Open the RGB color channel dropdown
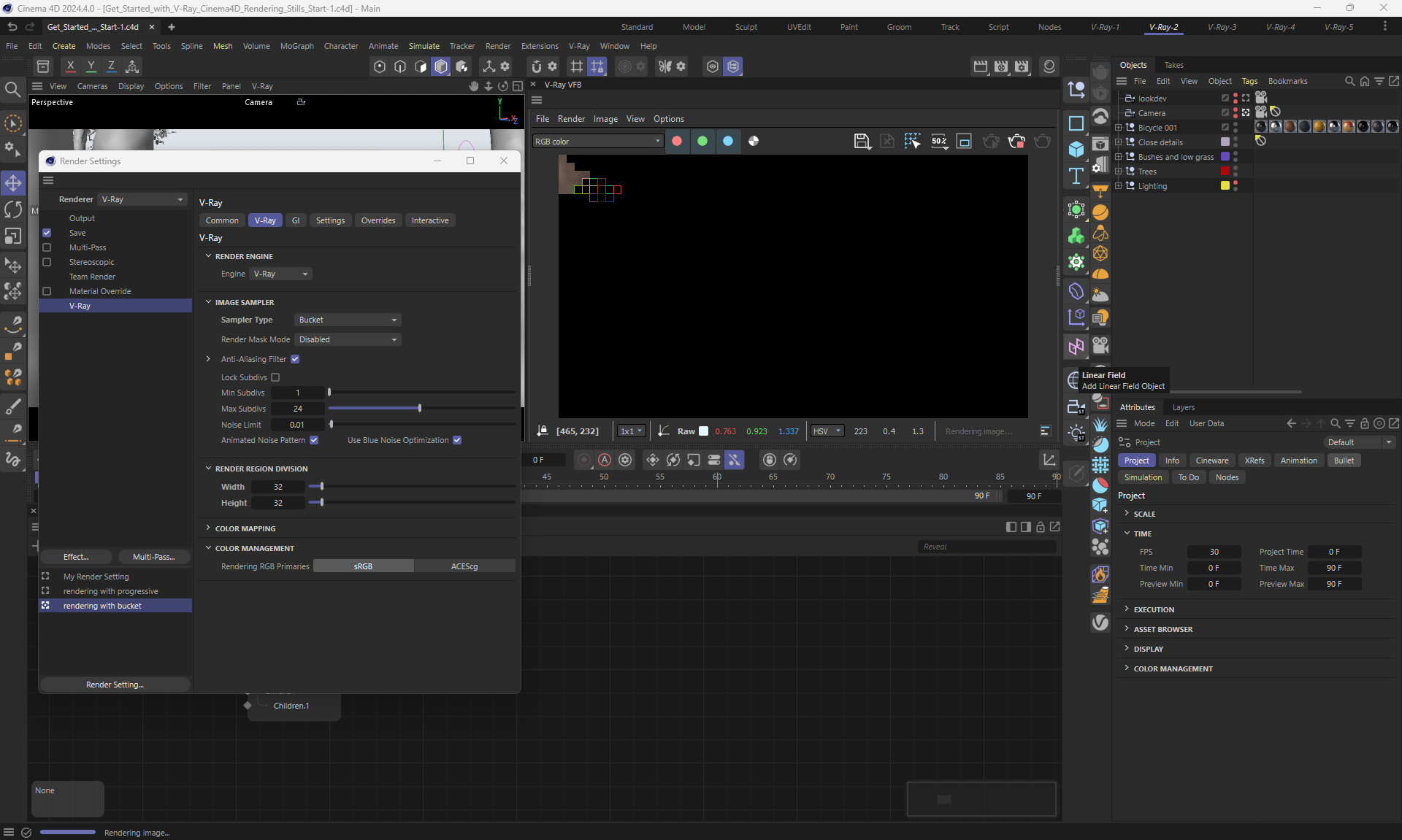Image resolution: width=1402 pixels, height=840 pixels. click(597, 142)
